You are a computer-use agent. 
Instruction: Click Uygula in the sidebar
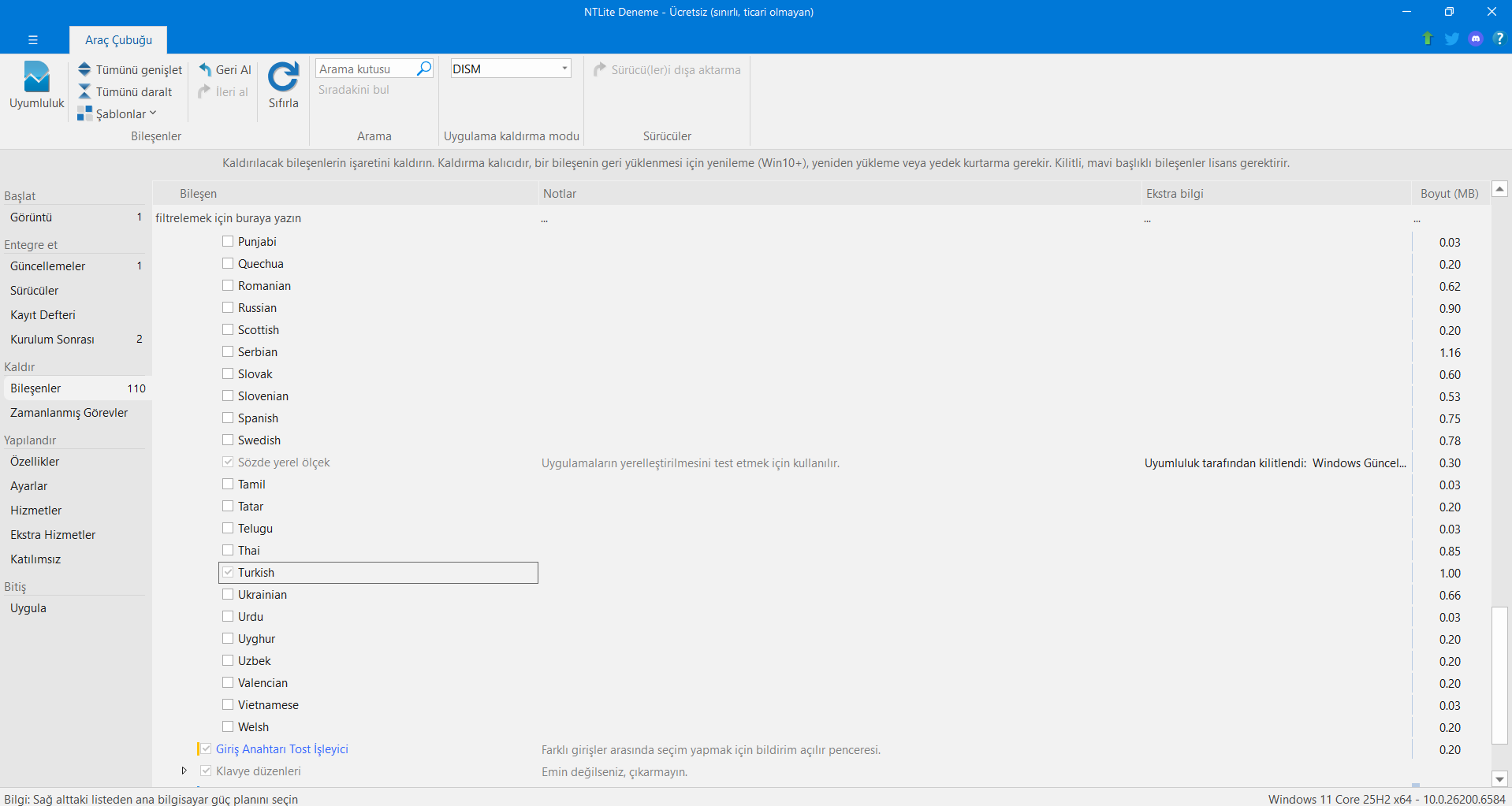pyautogui.click(x=76, y=607)
